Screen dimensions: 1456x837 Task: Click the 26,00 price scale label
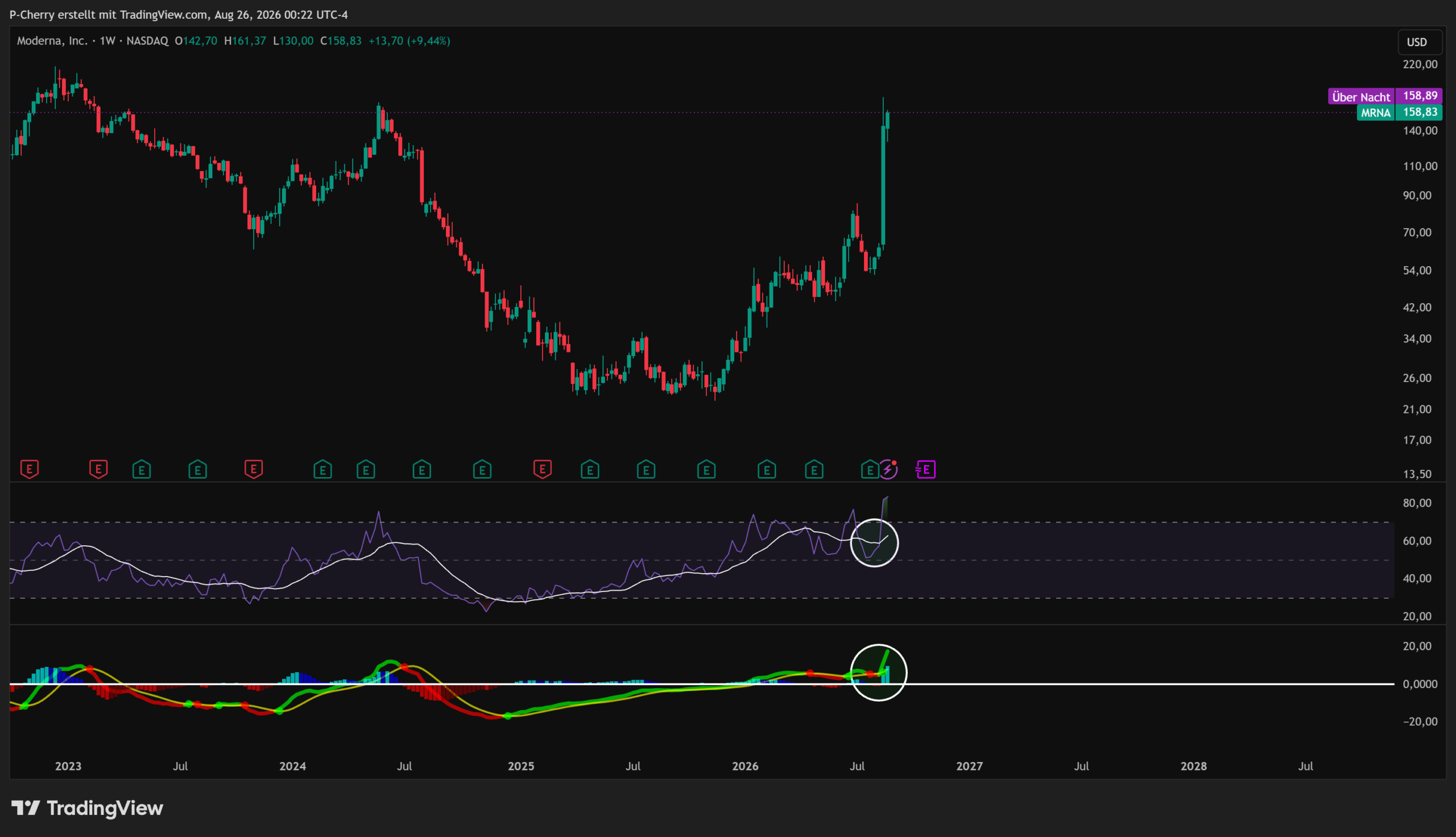(x=1417, y=378)
